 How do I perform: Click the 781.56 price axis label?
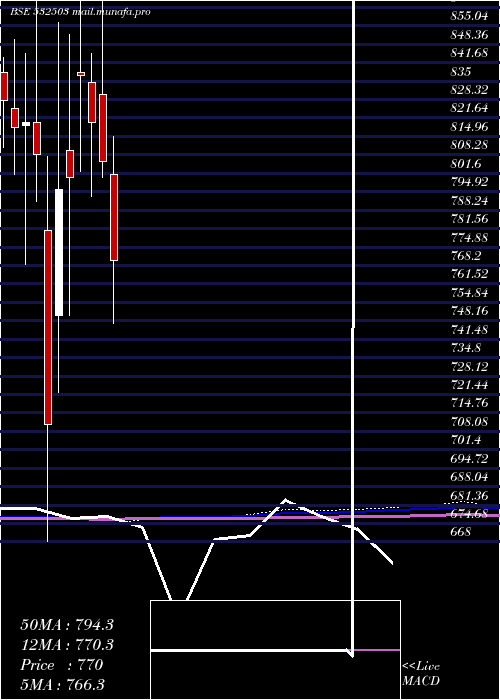tap(469, 219)
